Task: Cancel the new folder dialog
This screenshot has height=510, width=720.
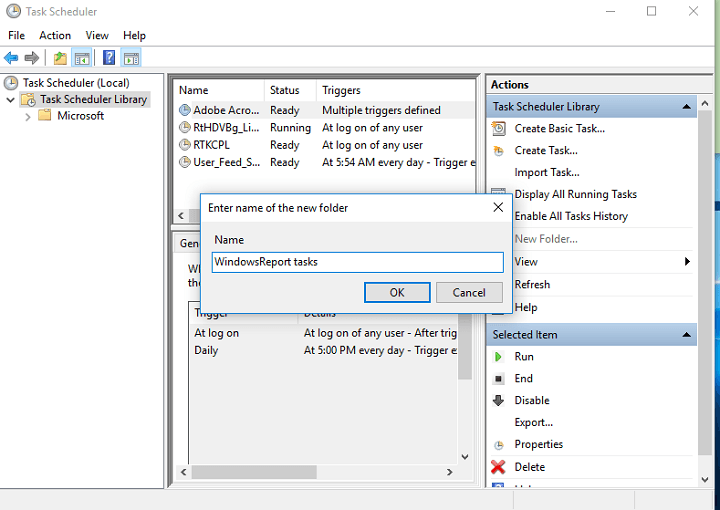Action: tap(469, 292)
